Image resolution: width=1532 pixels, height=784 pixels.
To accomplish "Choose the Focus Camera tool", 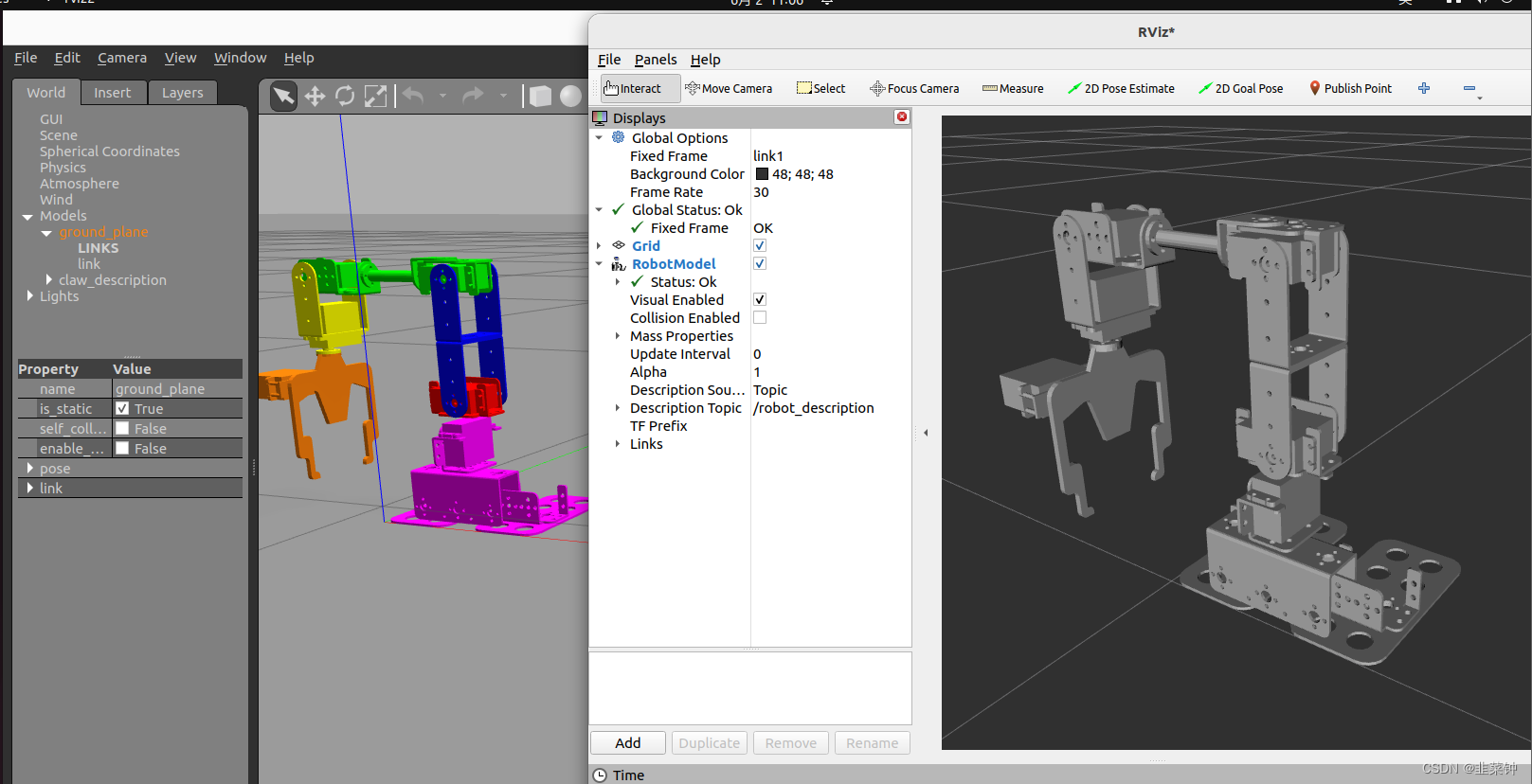I will [x=914, y=88].
